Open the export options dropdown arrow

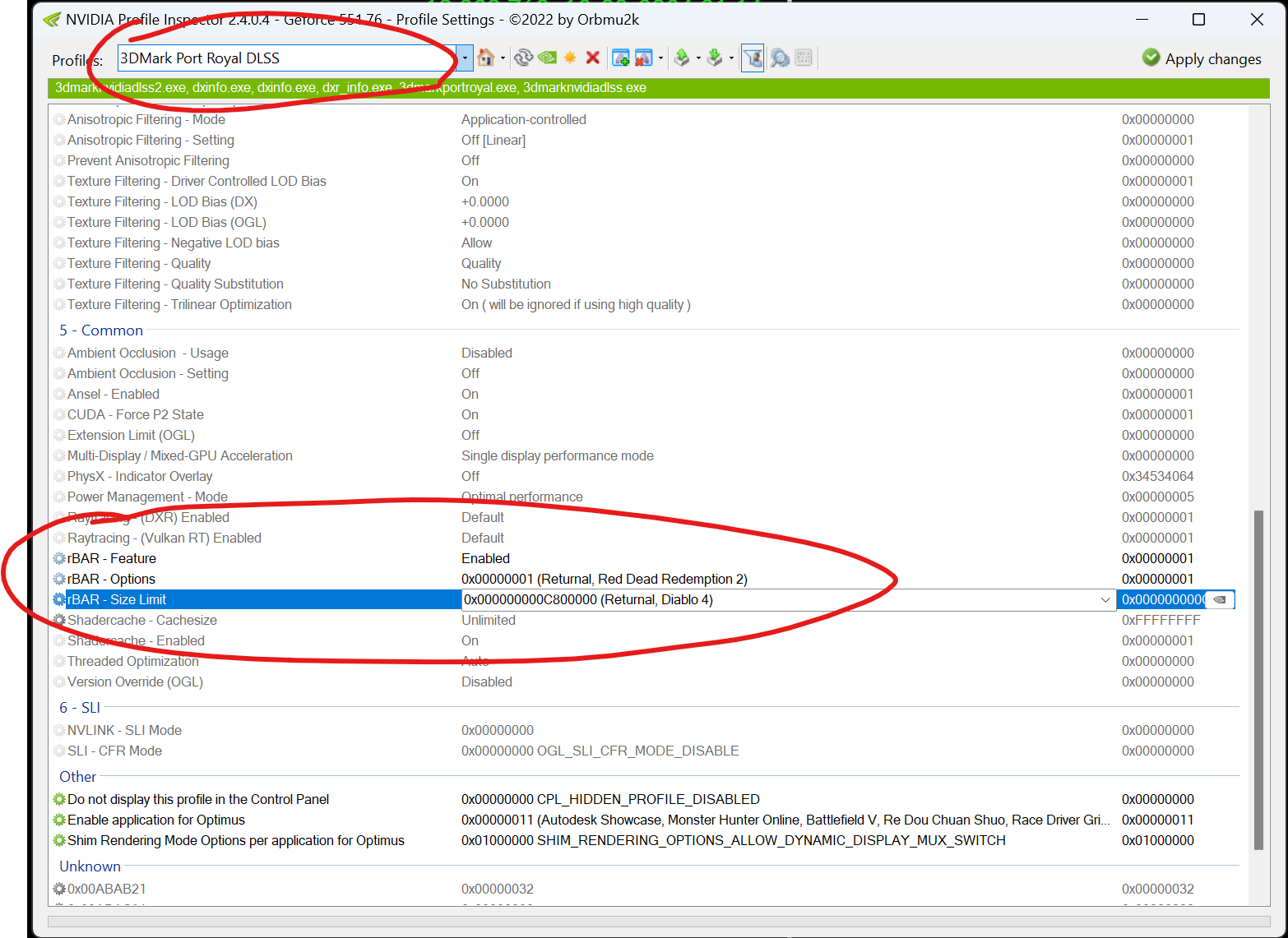(698, 58)
